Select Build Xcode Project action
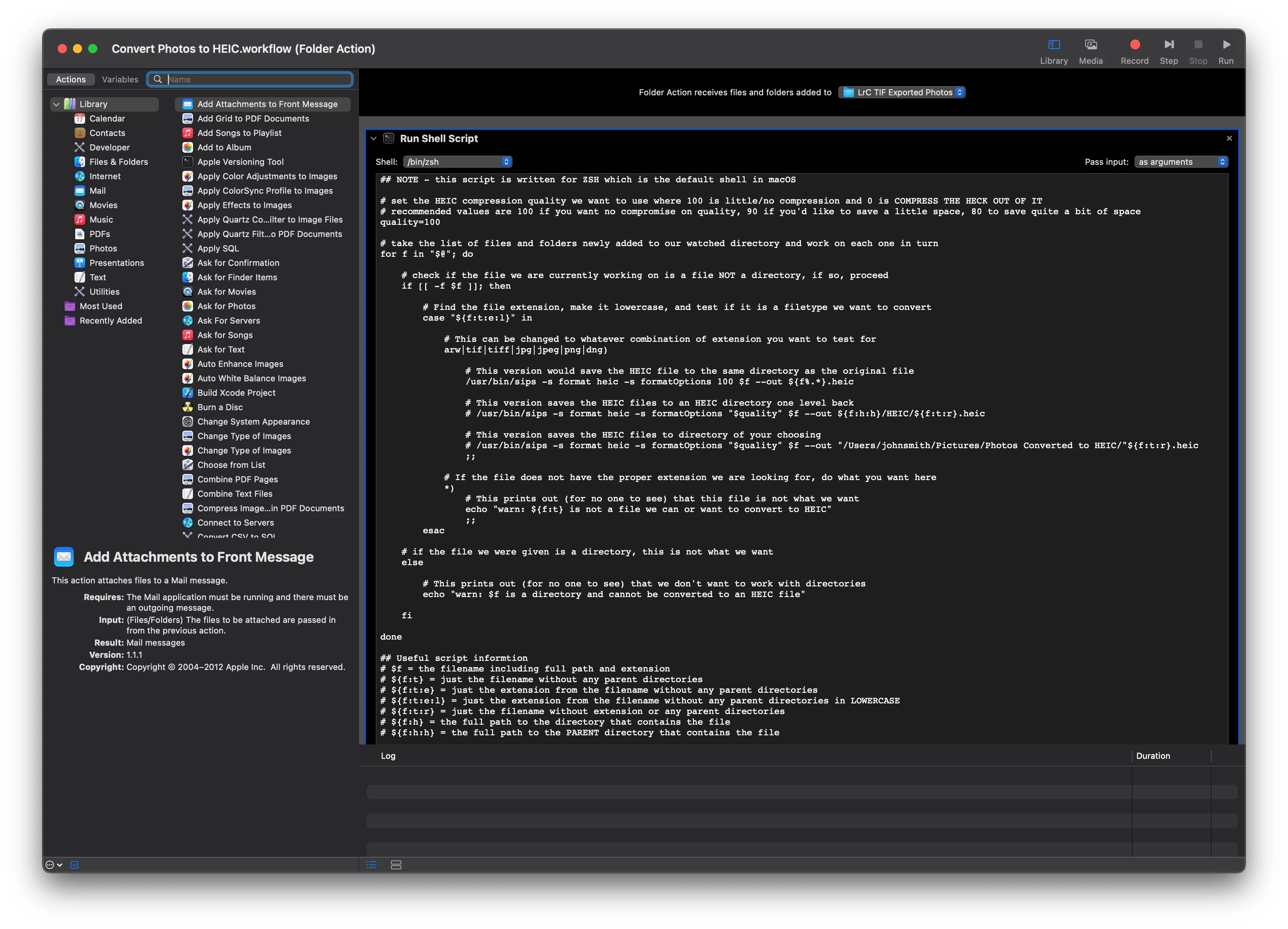The image size is (1288, 929). [236, 393]
